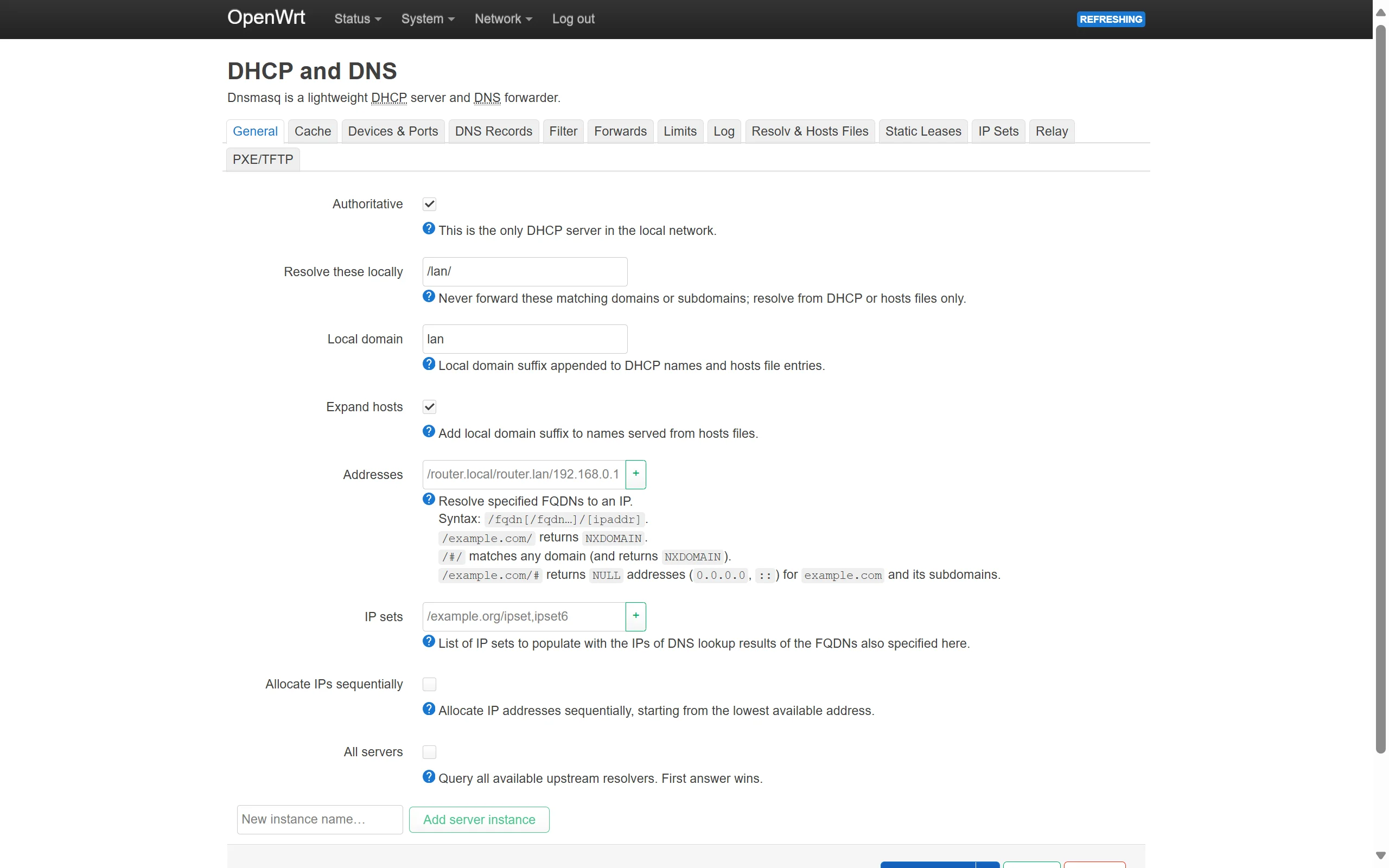Switch to the PXE/TFTP tab
The width and height of the screenshot is (1389, 868).
[263, 159]
